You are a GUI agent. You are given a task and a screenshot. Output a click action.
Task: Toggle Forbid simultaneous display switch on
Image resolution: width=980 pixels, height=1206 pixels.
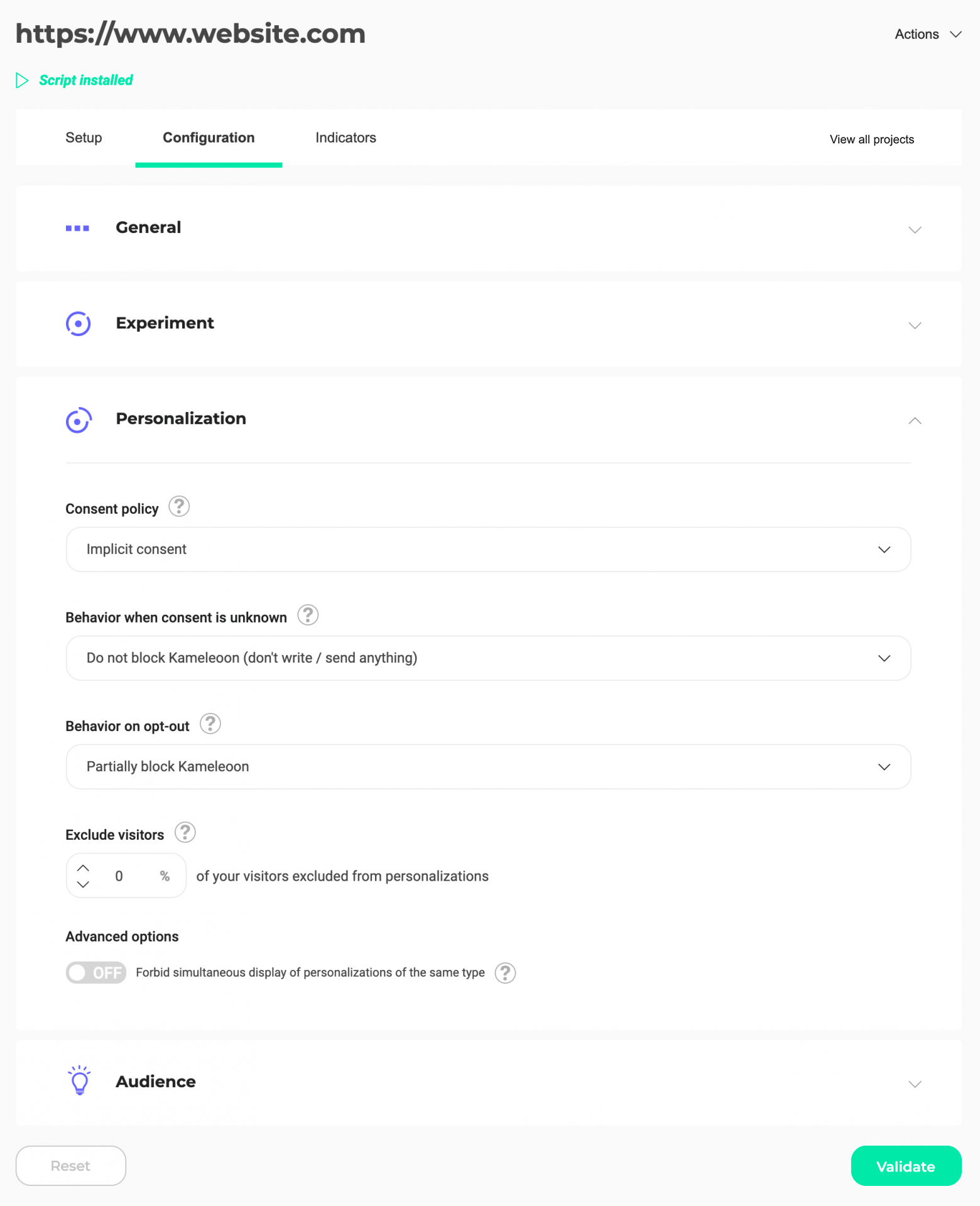click(96, 973)
